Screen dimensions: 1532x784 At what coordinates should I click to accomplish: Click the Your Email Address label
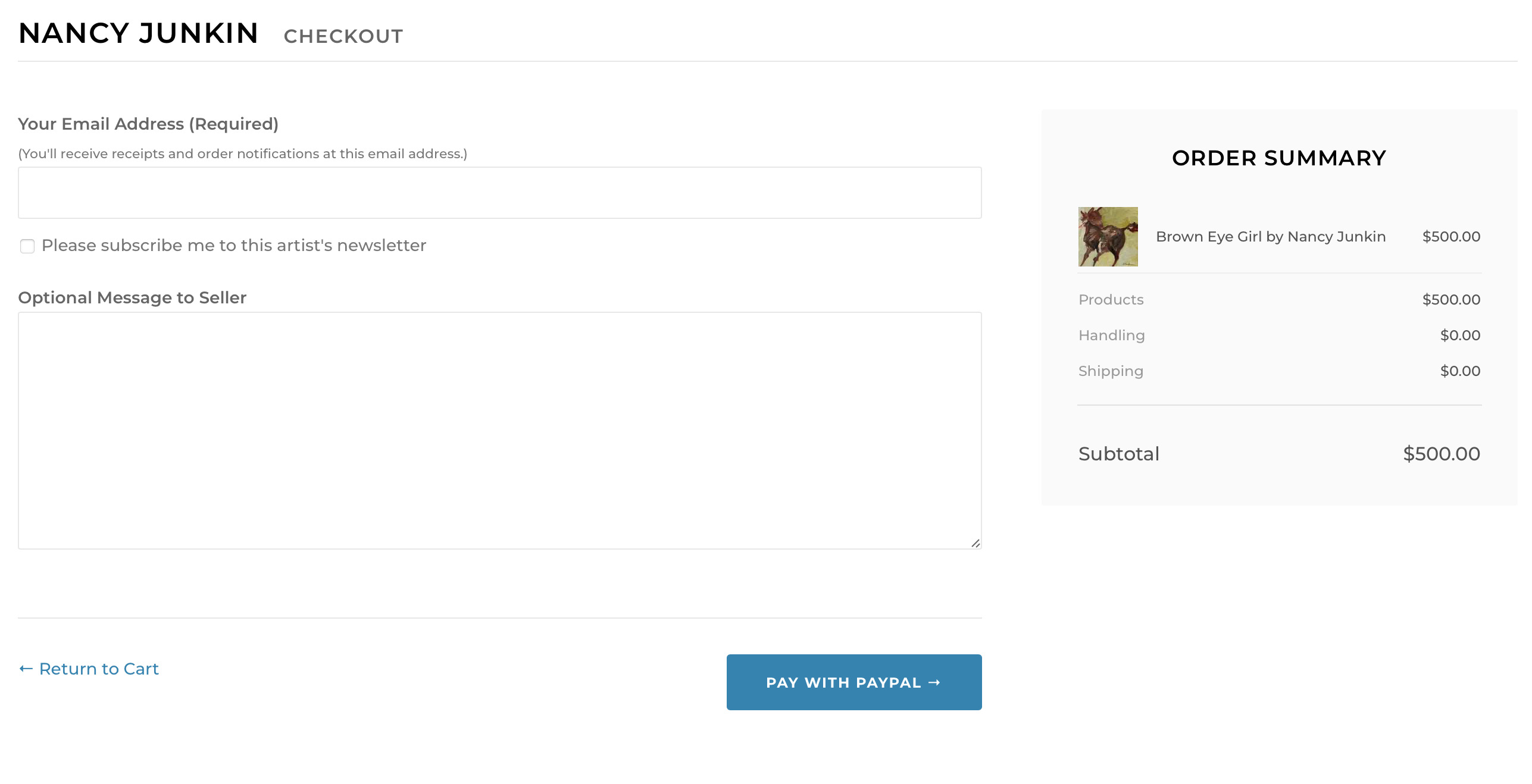pos(149,124)
